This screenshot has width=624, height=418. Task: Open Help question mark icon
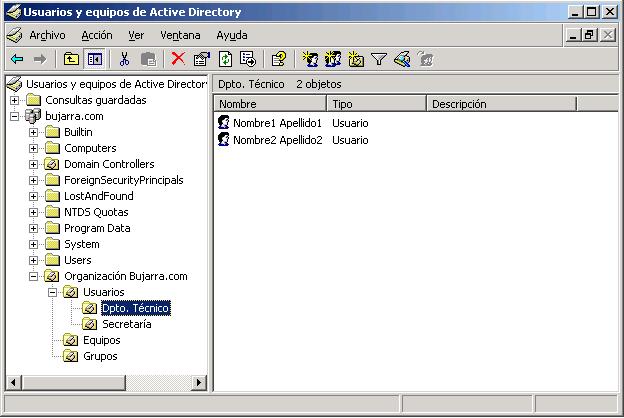[x=279, y=60]
